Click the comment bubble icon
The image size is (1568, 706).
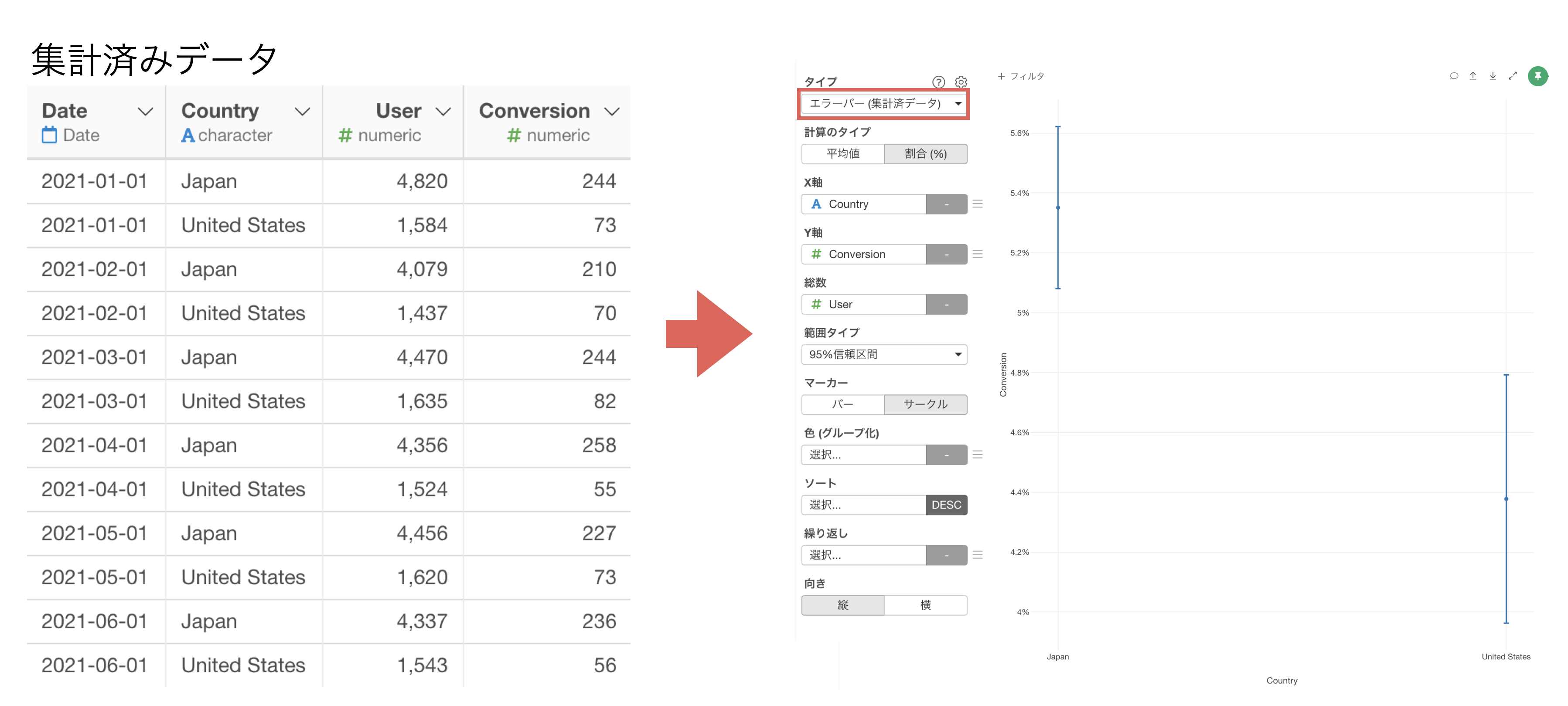[x=1454, y=76]
